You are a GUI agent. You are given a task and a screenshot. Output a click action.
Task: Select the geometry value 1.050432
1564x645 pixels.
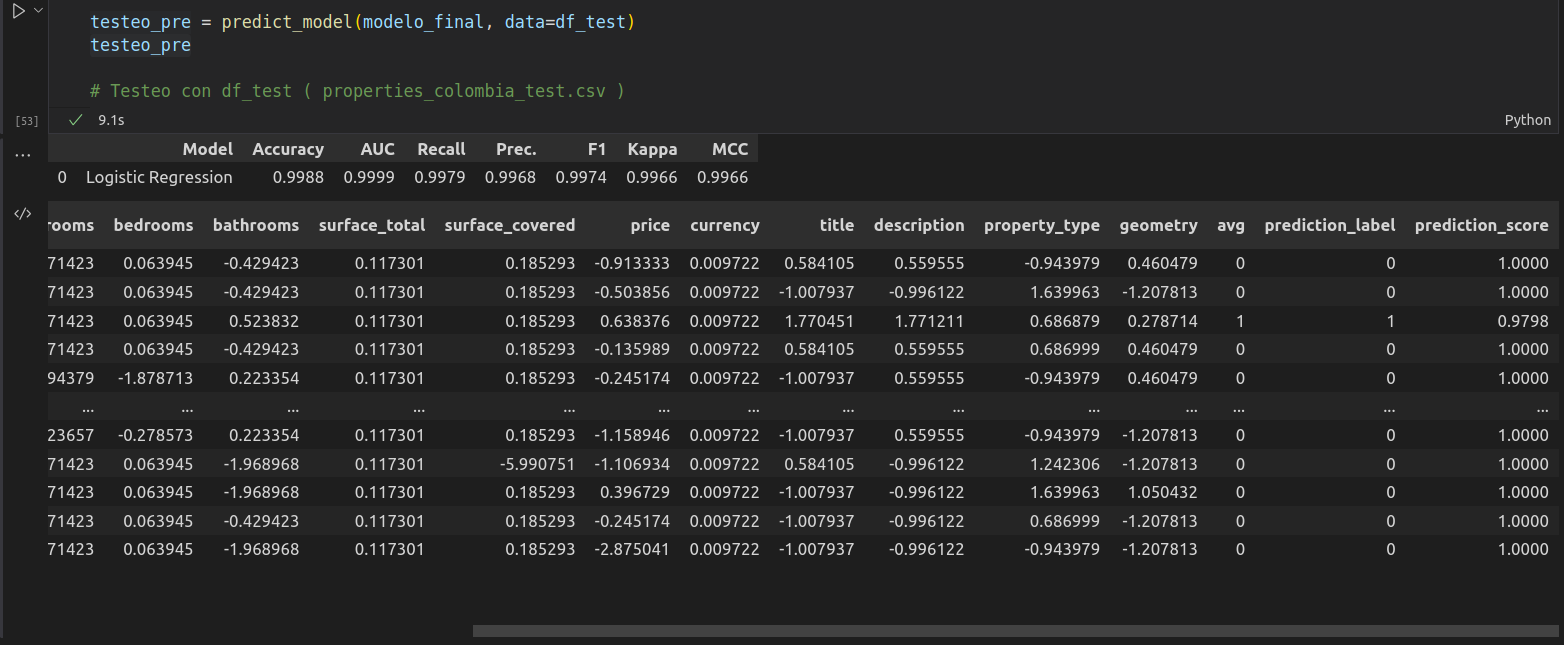coord(1162,492)
